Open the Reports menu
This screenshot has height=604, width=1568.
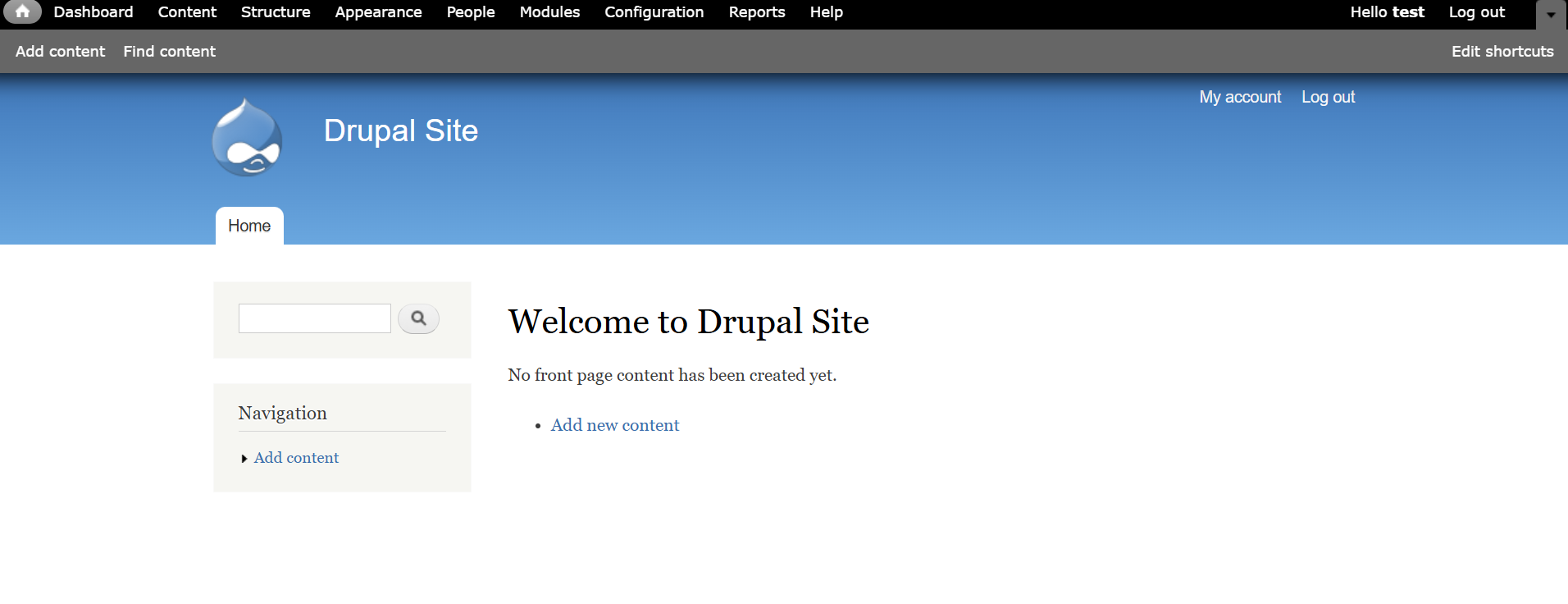(757, 12)
